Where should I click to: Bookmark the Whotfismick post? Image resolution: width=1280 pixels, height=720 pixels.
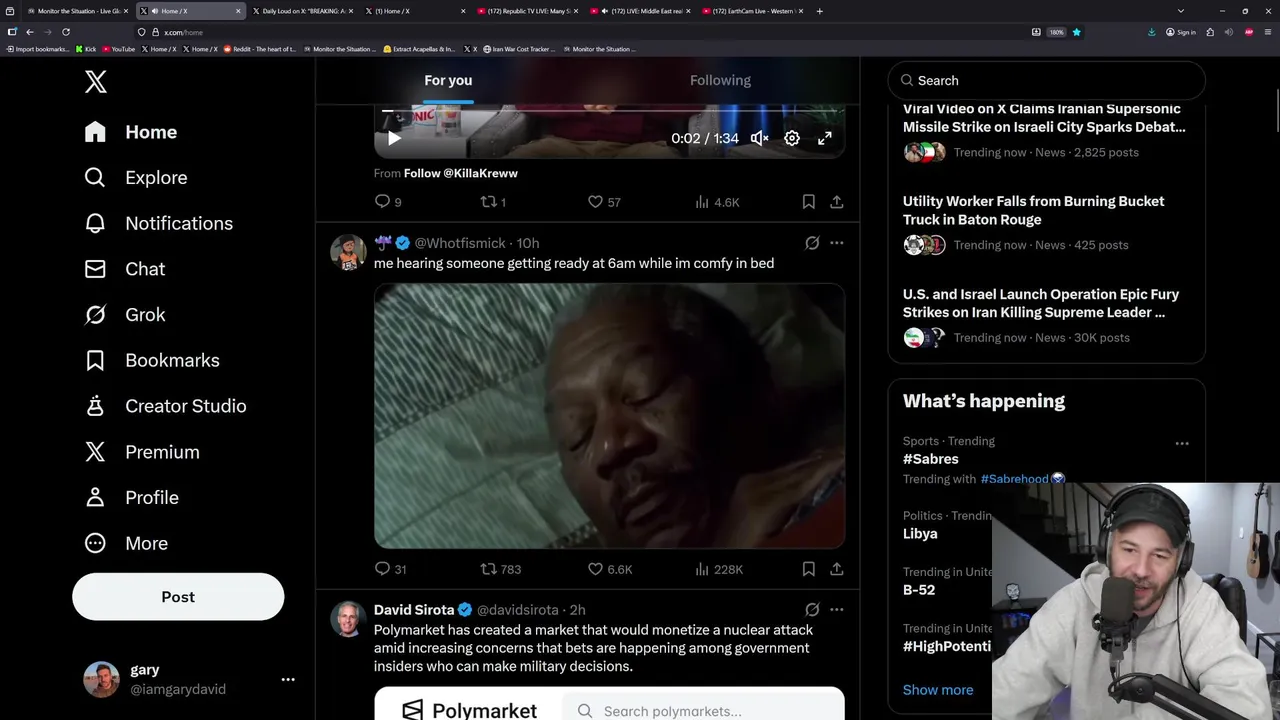[x=808, y=569]
